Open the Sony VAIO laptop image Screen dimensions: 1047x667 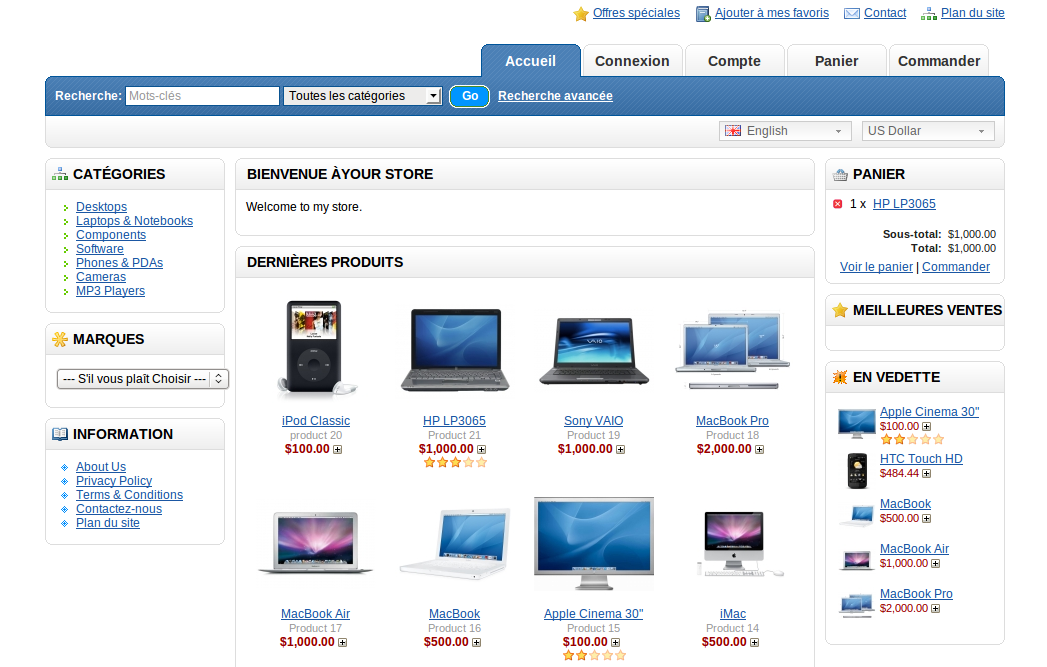pos(594,351)
